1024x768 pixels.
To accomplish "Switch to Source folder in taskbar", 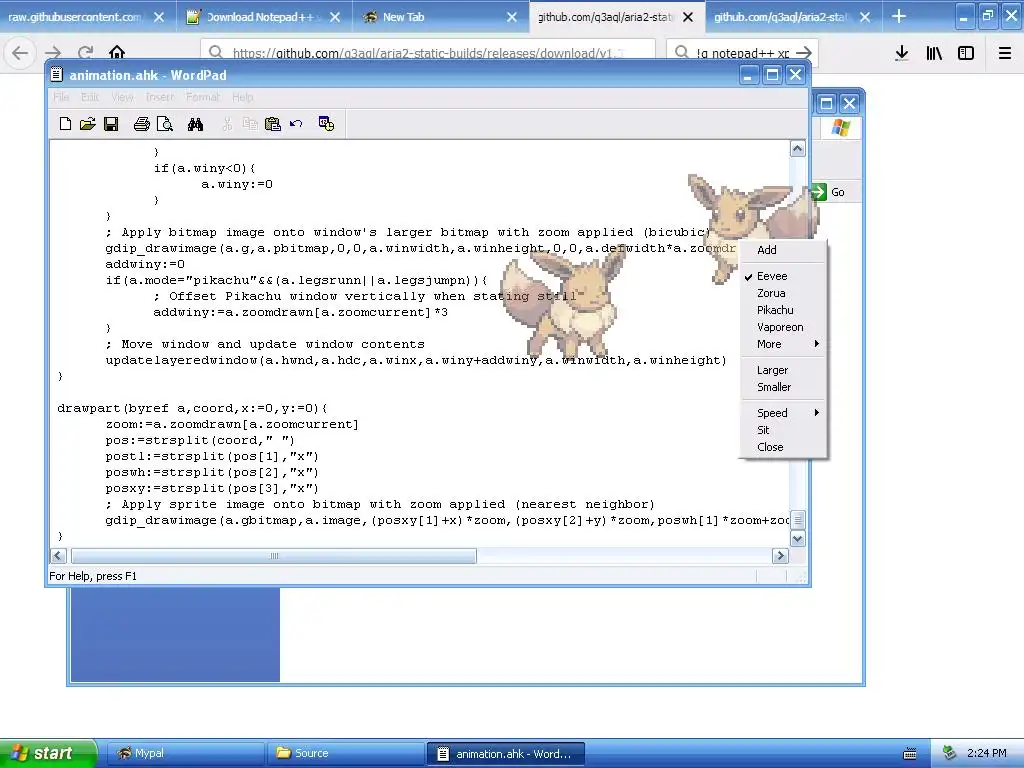I will pos(345,754).
